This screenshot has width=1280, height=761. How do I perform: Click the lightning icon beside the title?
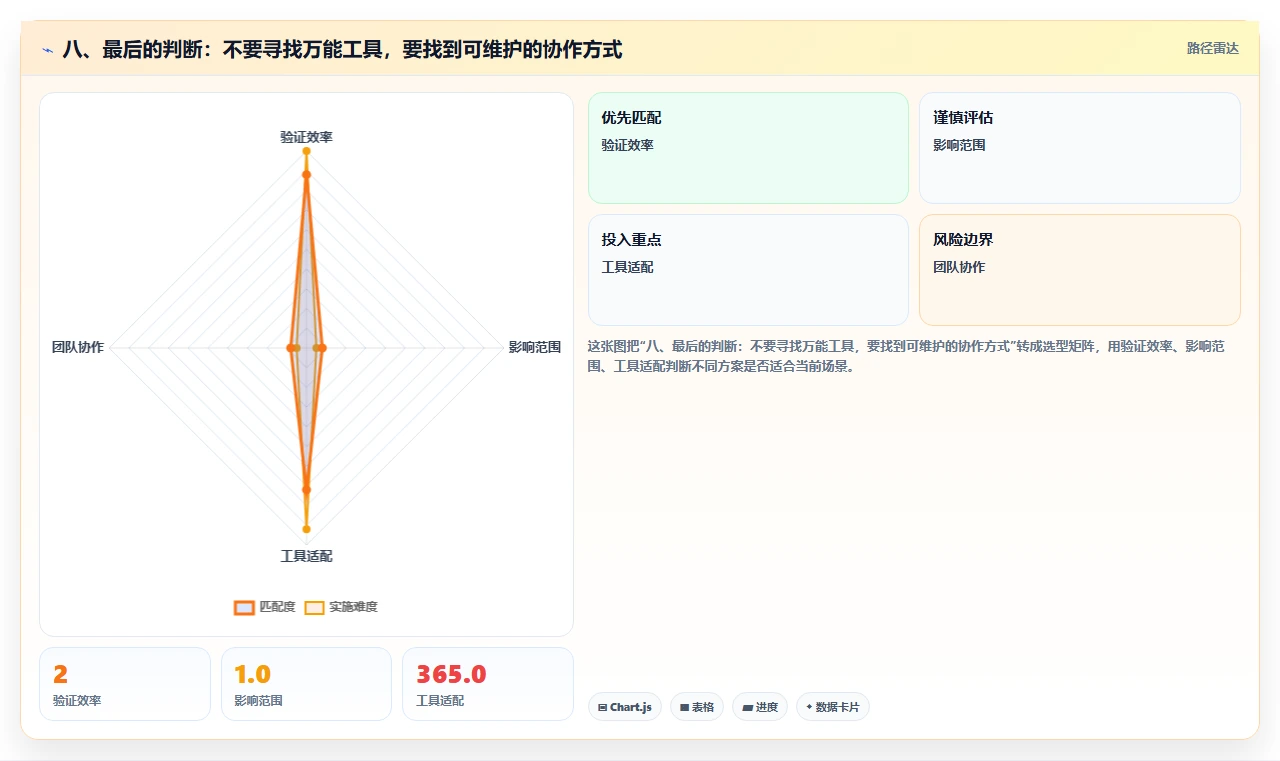click(x=47, y=50)
